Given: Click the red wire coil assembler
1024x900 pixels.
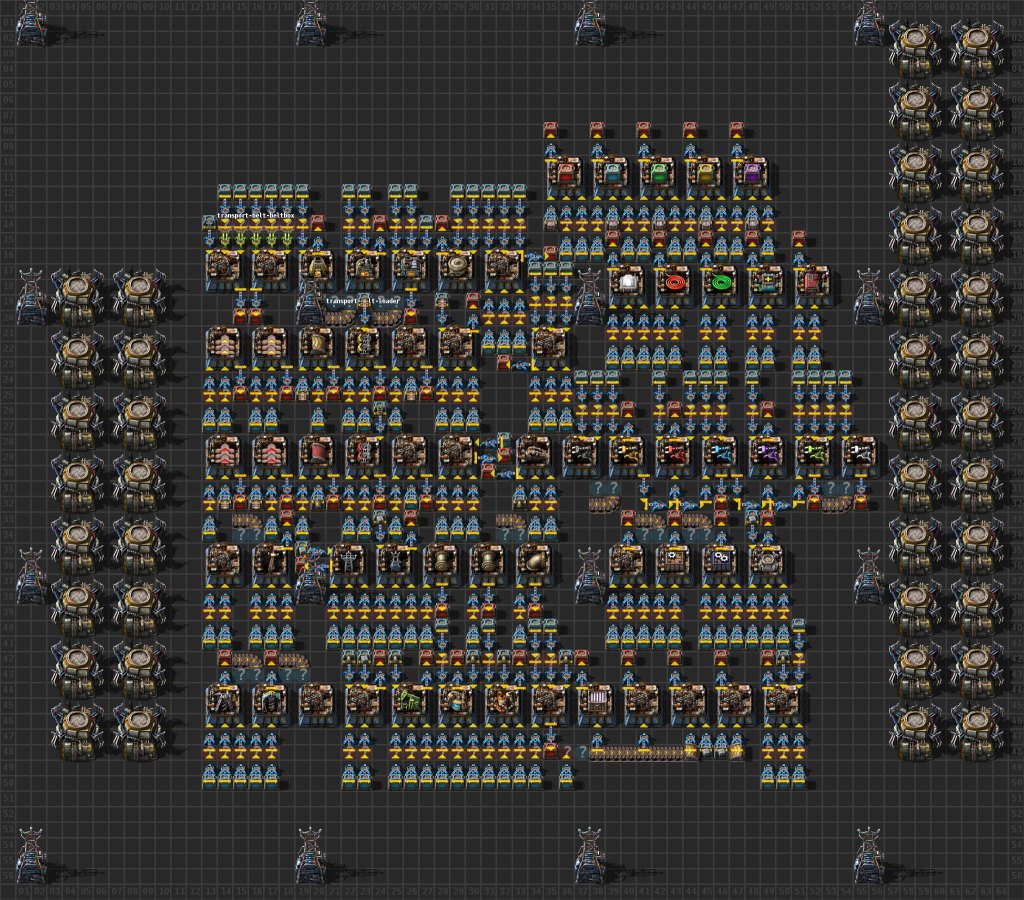Looking at the screenshot, I should pyautogui.click(x=673, y=284).
